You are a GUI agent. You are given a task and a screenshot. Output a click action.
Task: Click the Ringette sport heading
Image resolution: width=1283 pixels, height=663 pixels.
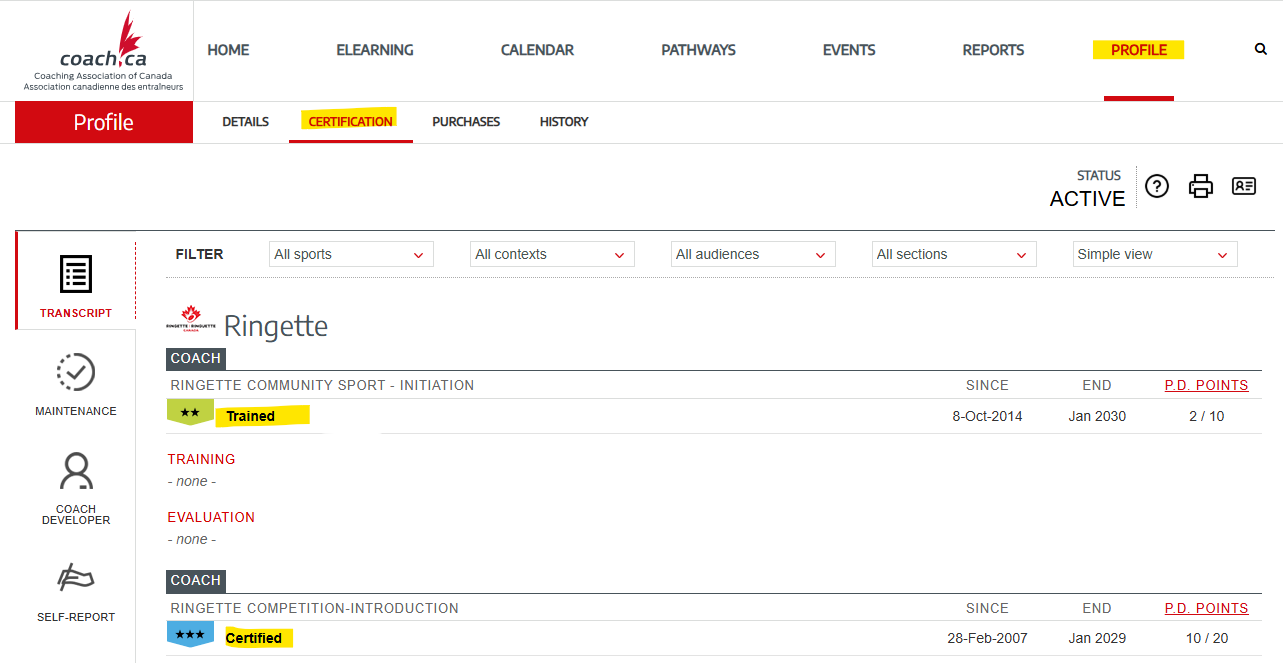tap(276, 326)
